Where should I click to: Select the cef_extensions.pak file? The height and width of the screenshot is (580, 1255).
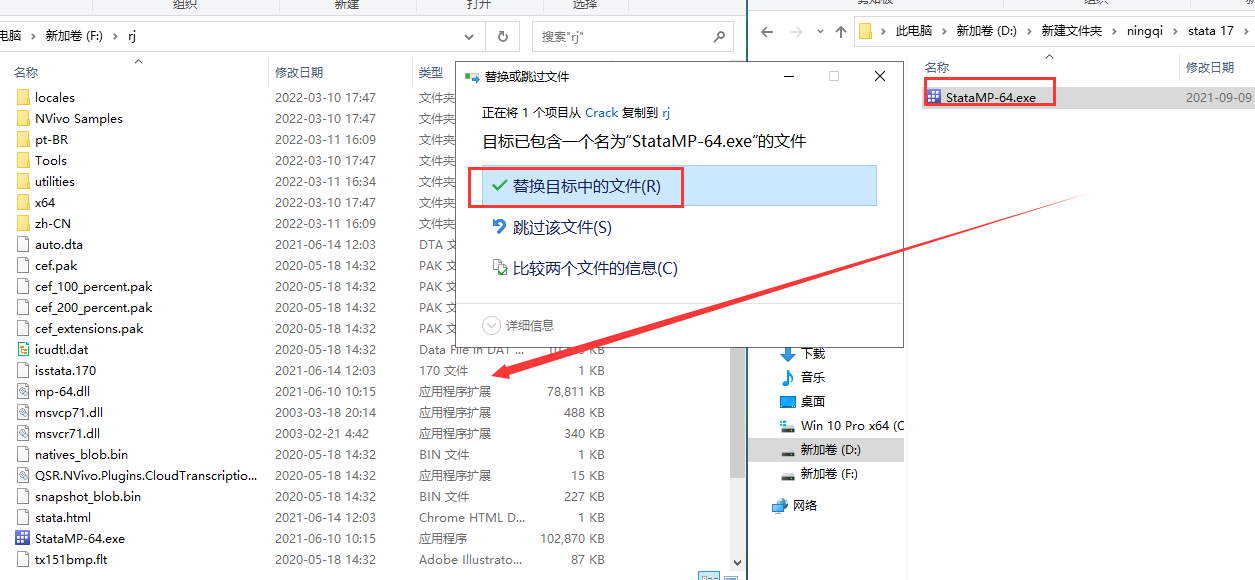89,328
